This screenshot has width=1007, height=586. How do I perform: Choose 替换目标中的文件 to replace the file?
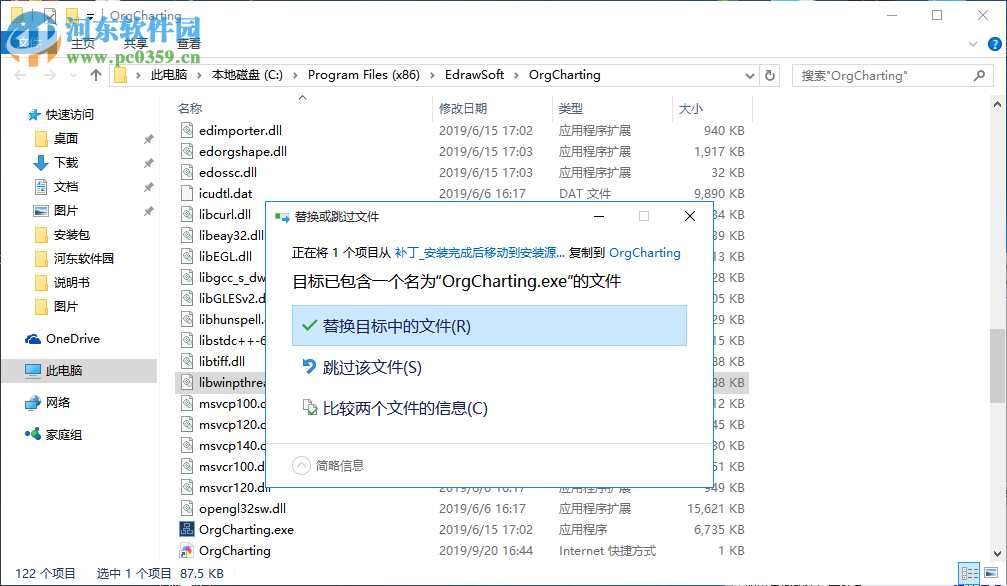489,326
